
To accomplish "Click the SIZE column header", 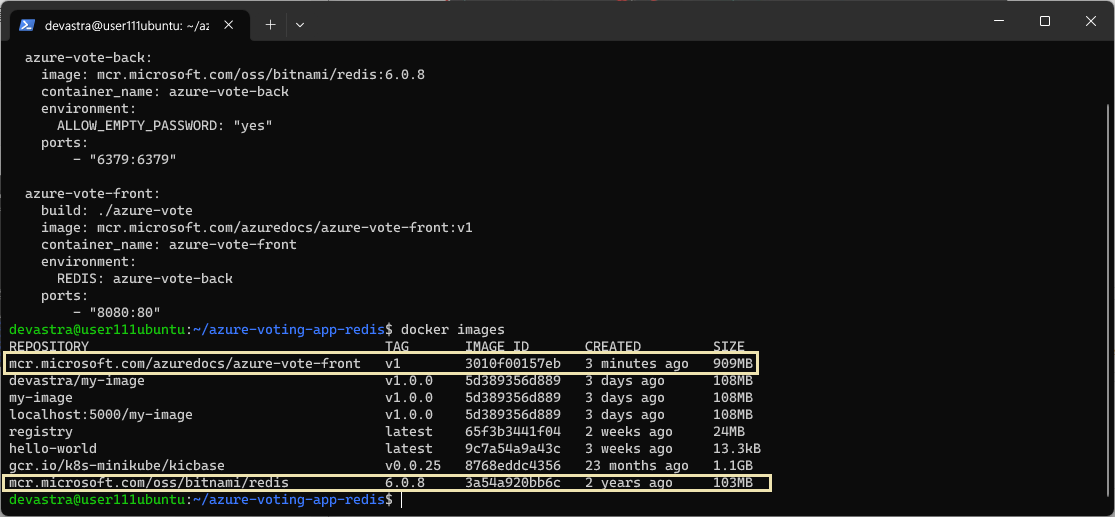I will tap(729, 346).
